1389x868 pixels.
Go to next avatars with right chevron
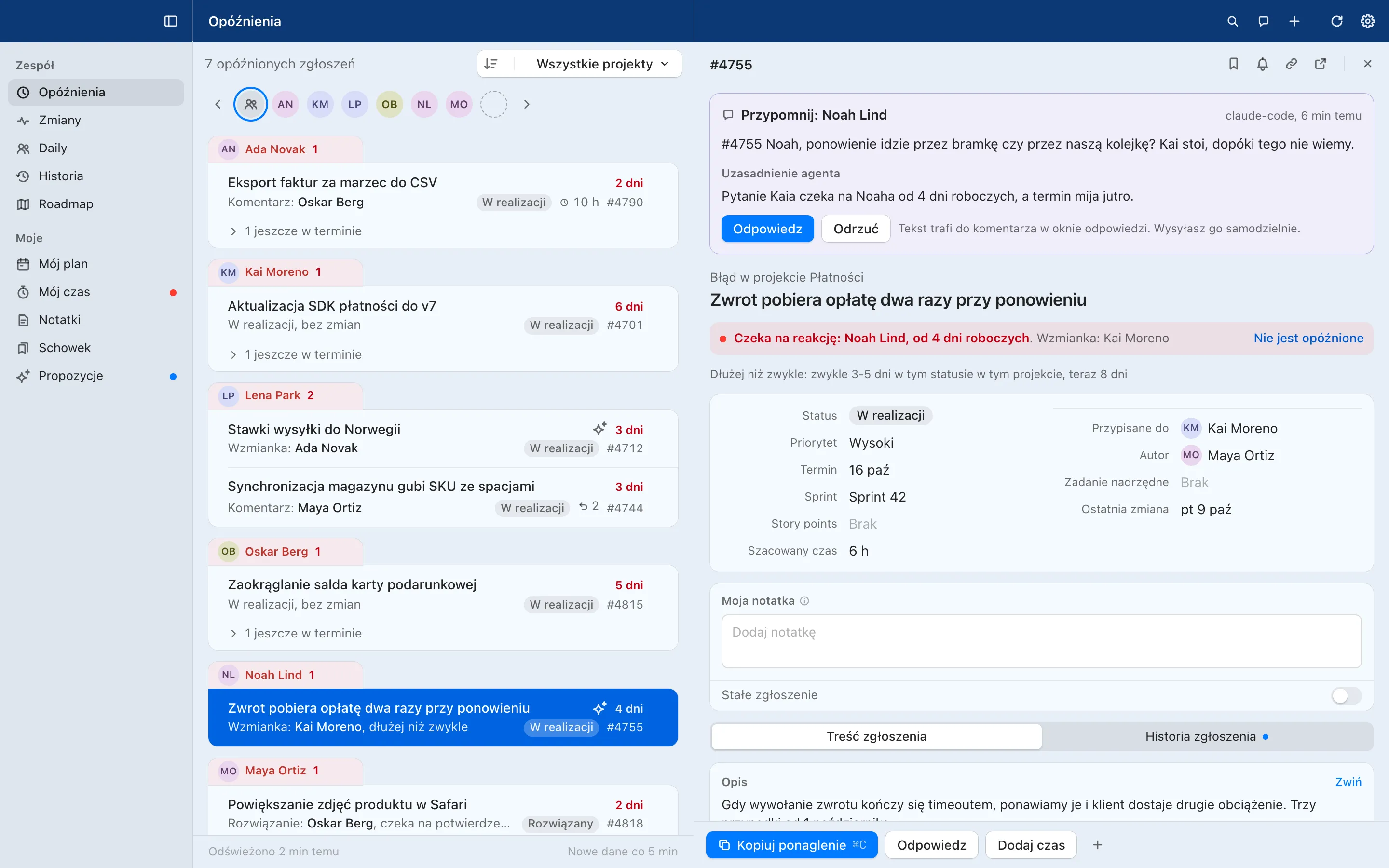[526, 104]
